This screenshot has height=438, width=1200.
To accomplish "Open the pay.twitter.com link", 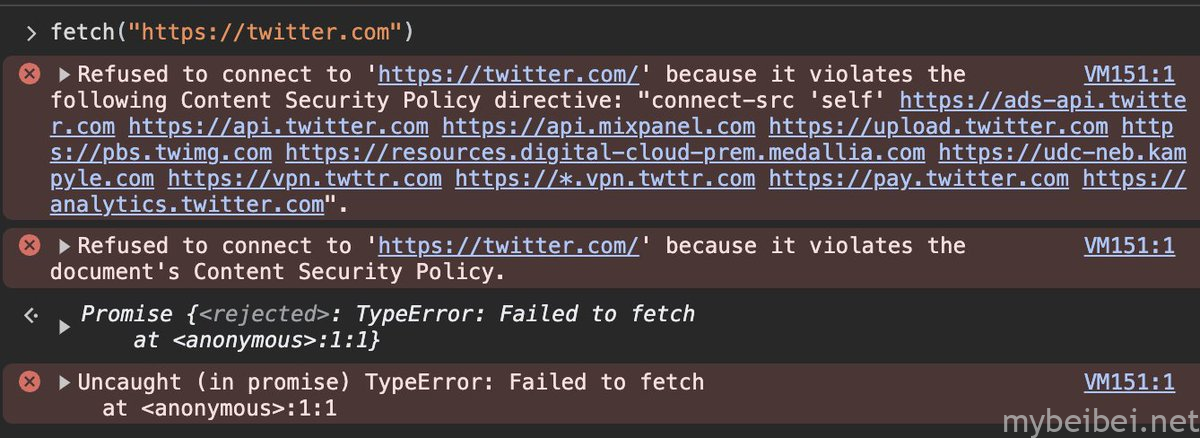I will pyautogui.click(x=919, y=179).
